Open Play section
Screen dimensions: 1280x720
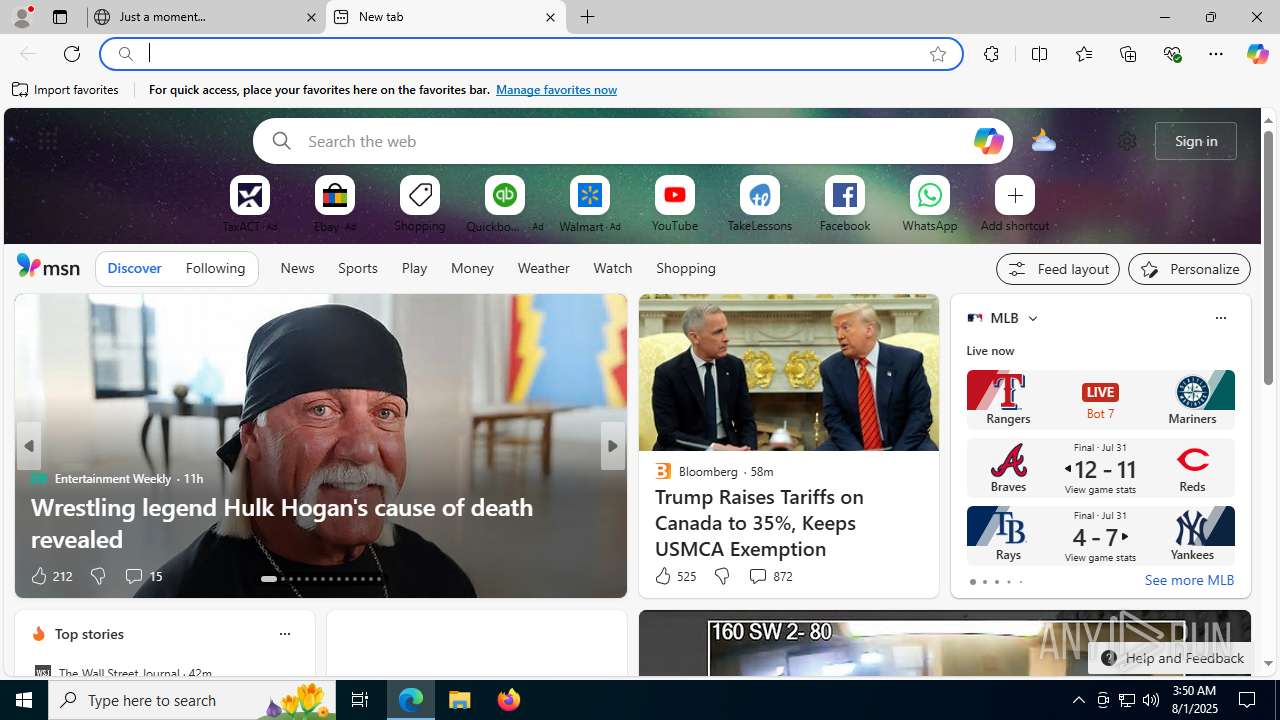tap(414, 268)
